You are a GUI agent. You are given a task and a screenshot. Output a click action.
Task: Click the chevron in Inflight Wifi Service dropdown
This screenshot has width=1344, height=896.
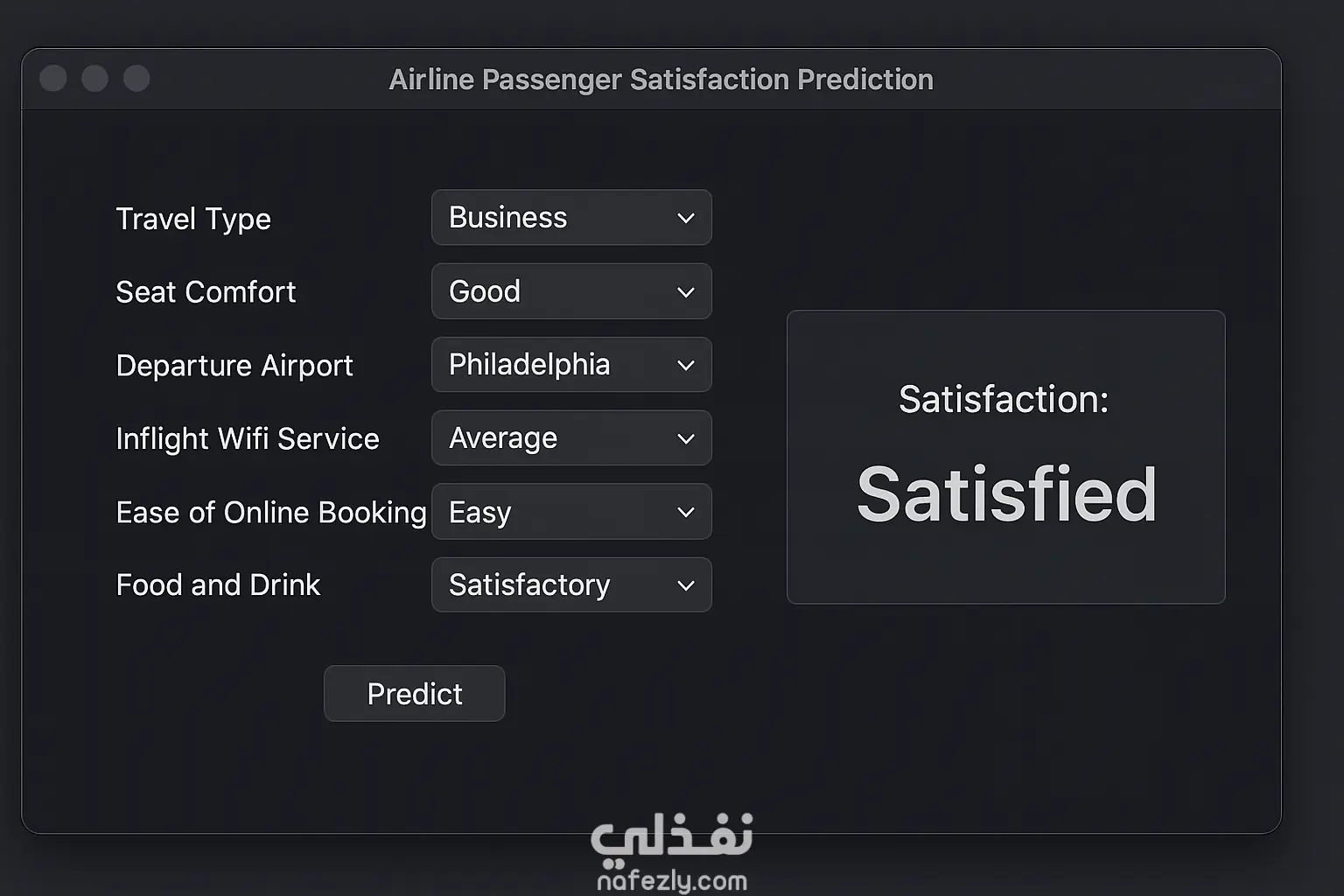click(686, 439)
